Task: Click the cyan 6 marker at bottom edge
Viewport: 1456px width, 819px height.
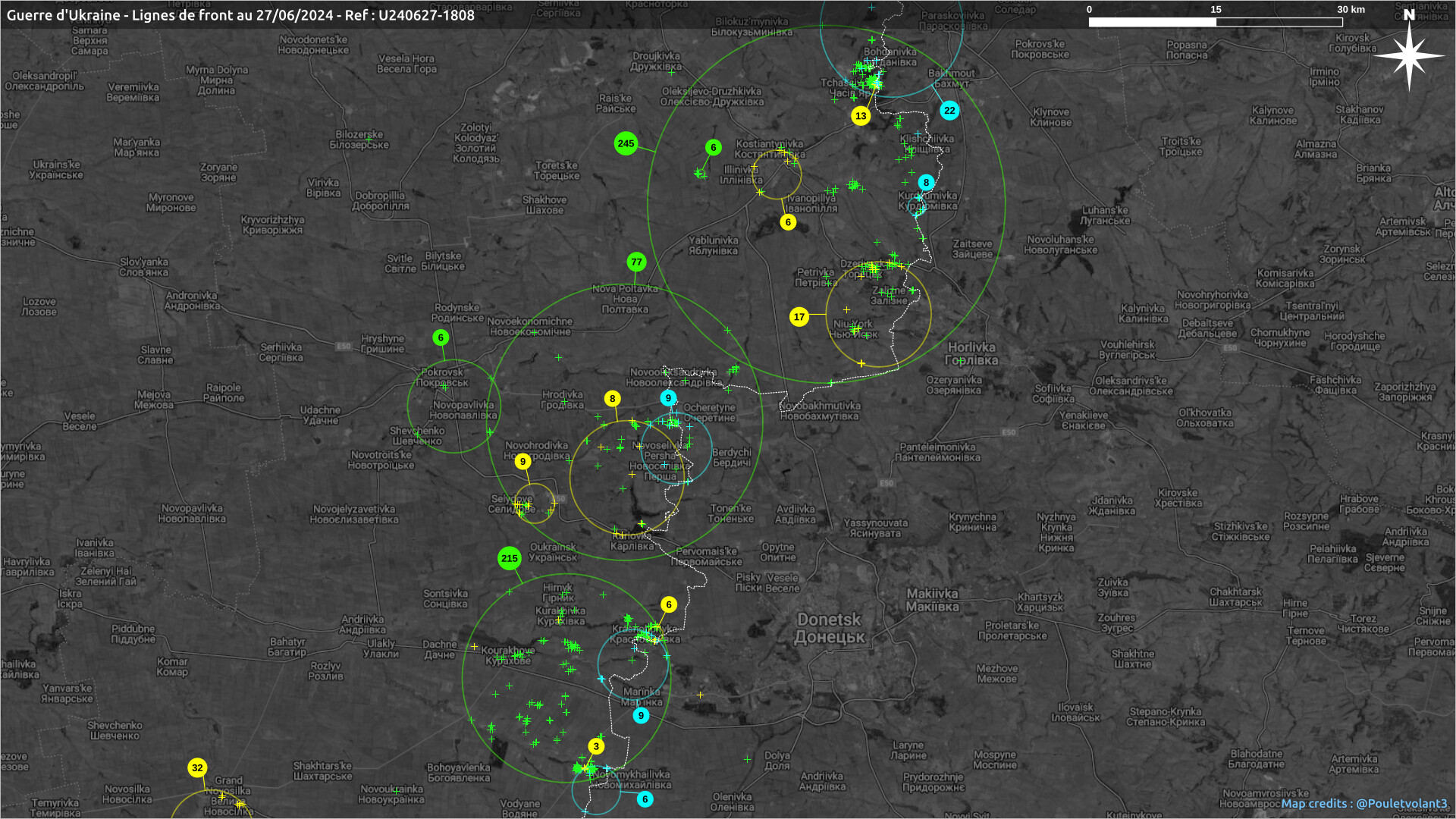Action: coord(645,799)
